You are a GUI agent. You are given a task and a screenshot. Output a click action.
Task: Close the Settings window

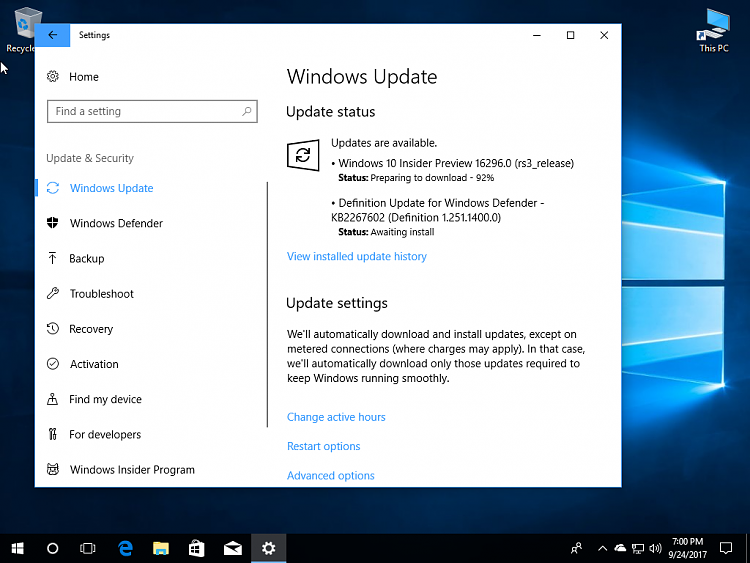coord(604,35)
